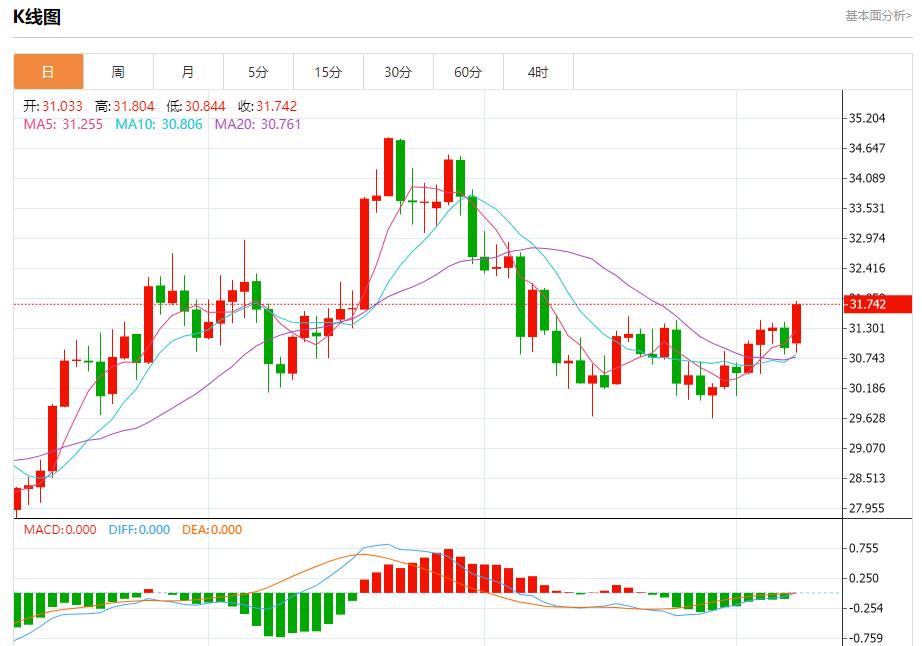
Task: Click the rightmost red candlestick
Action: coord(796,324)
